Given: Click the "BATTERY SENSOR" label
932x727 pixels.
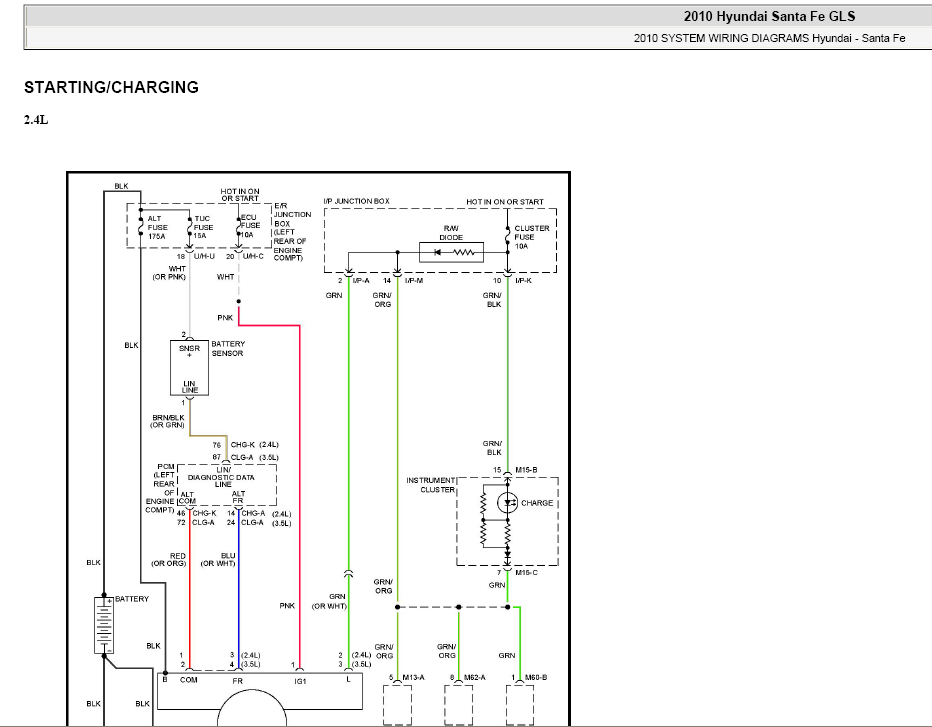Looking at the screenshot, I should 228,349.
